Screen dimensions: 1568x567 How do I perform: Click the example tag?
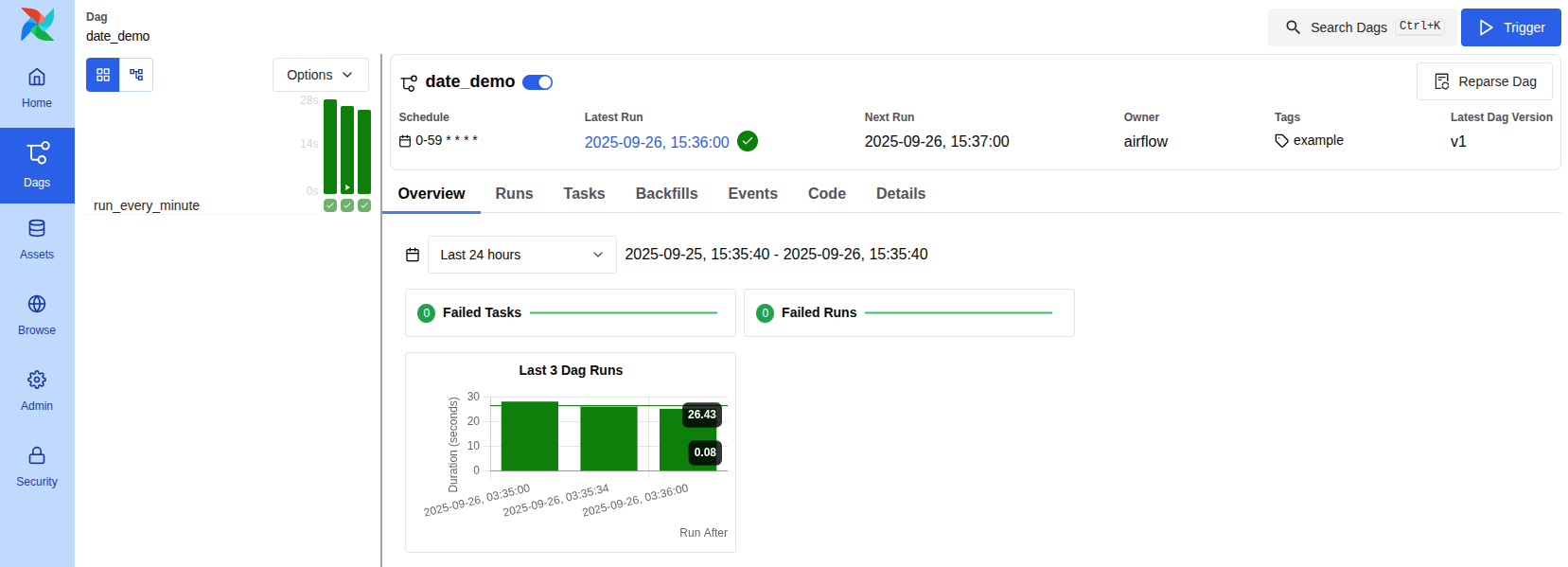point(1317,140)
